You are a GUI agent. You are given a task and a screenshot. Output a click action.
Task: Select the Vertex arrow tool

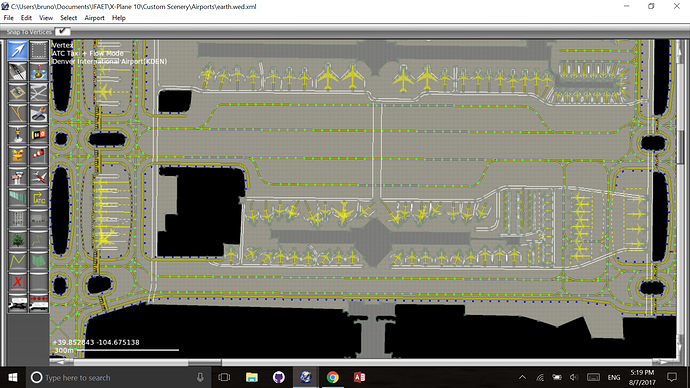pos(18,50)
